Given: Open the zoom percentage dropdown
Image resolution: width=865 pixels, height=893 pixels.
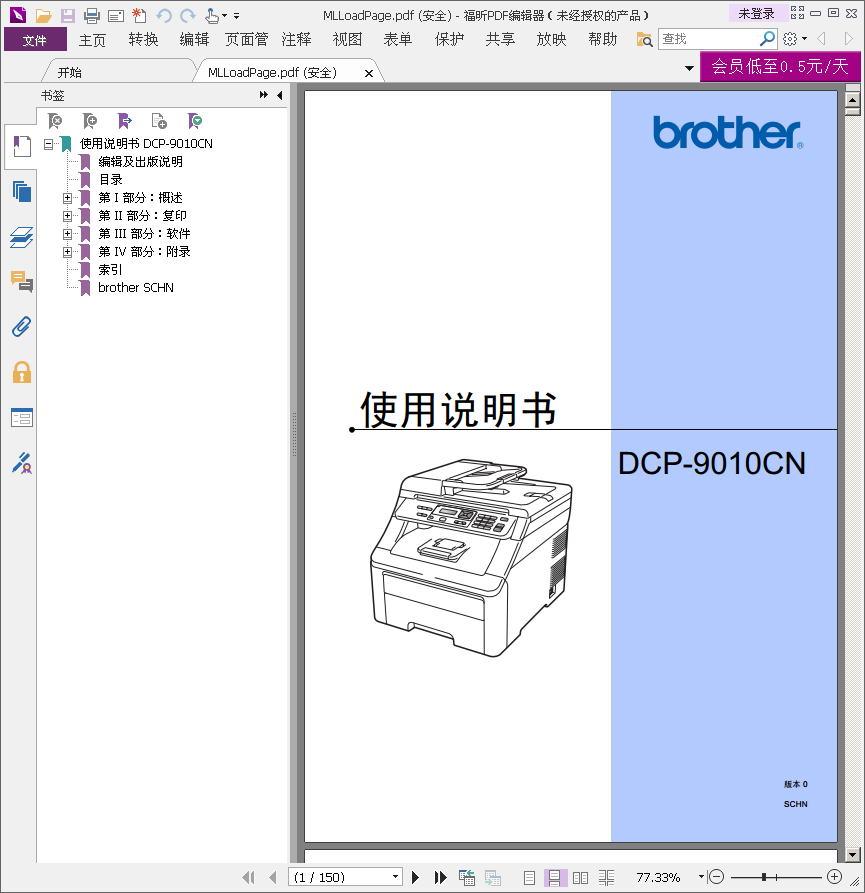Looking at the screenshot, I should click(701, 877).
